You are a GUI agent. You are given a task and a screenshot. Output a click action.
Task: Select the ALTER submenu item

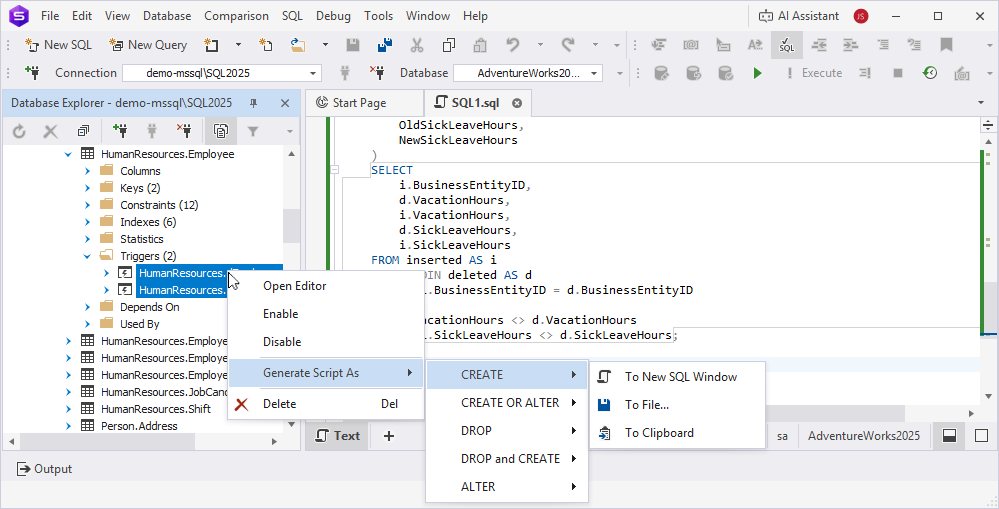coord(507,487)
